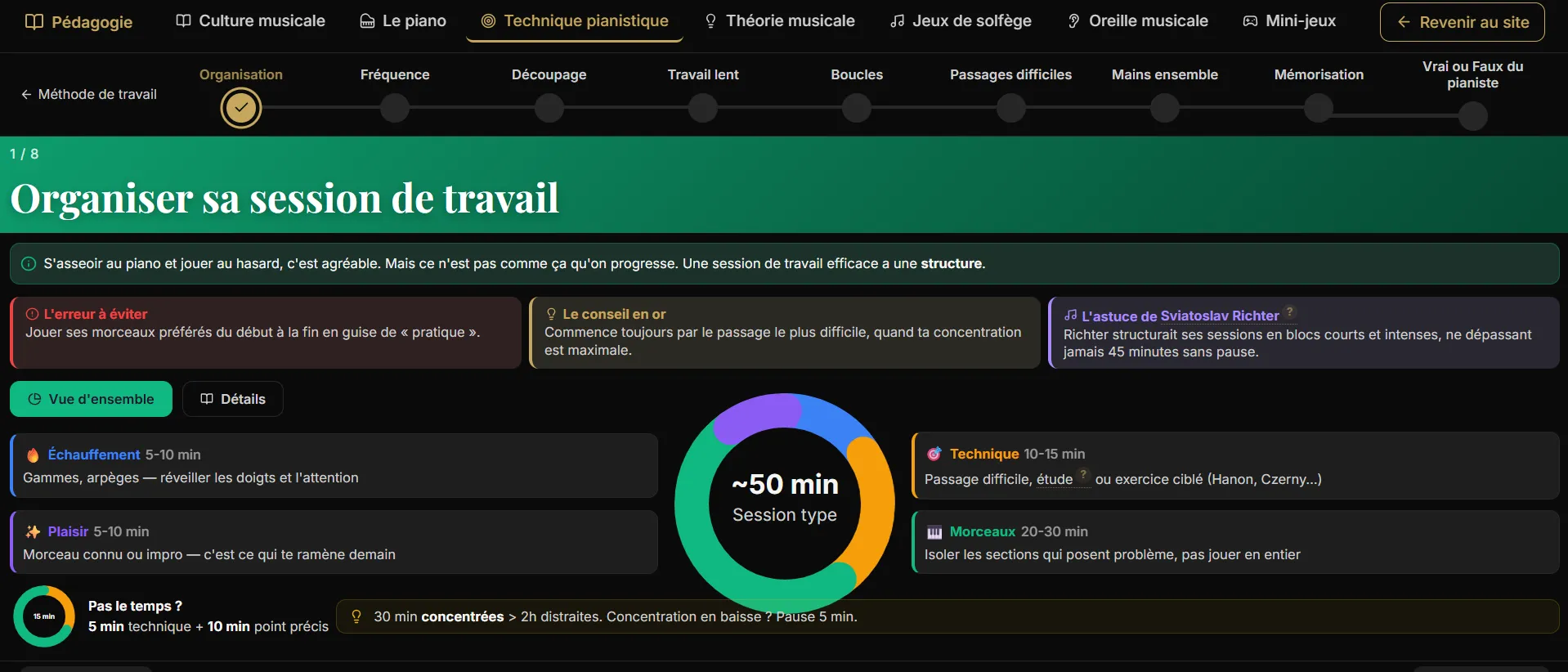This screenshot has width=1568, height=672.
Task: Select the Organisation step checkmark marker
Action: click(241, 107)
